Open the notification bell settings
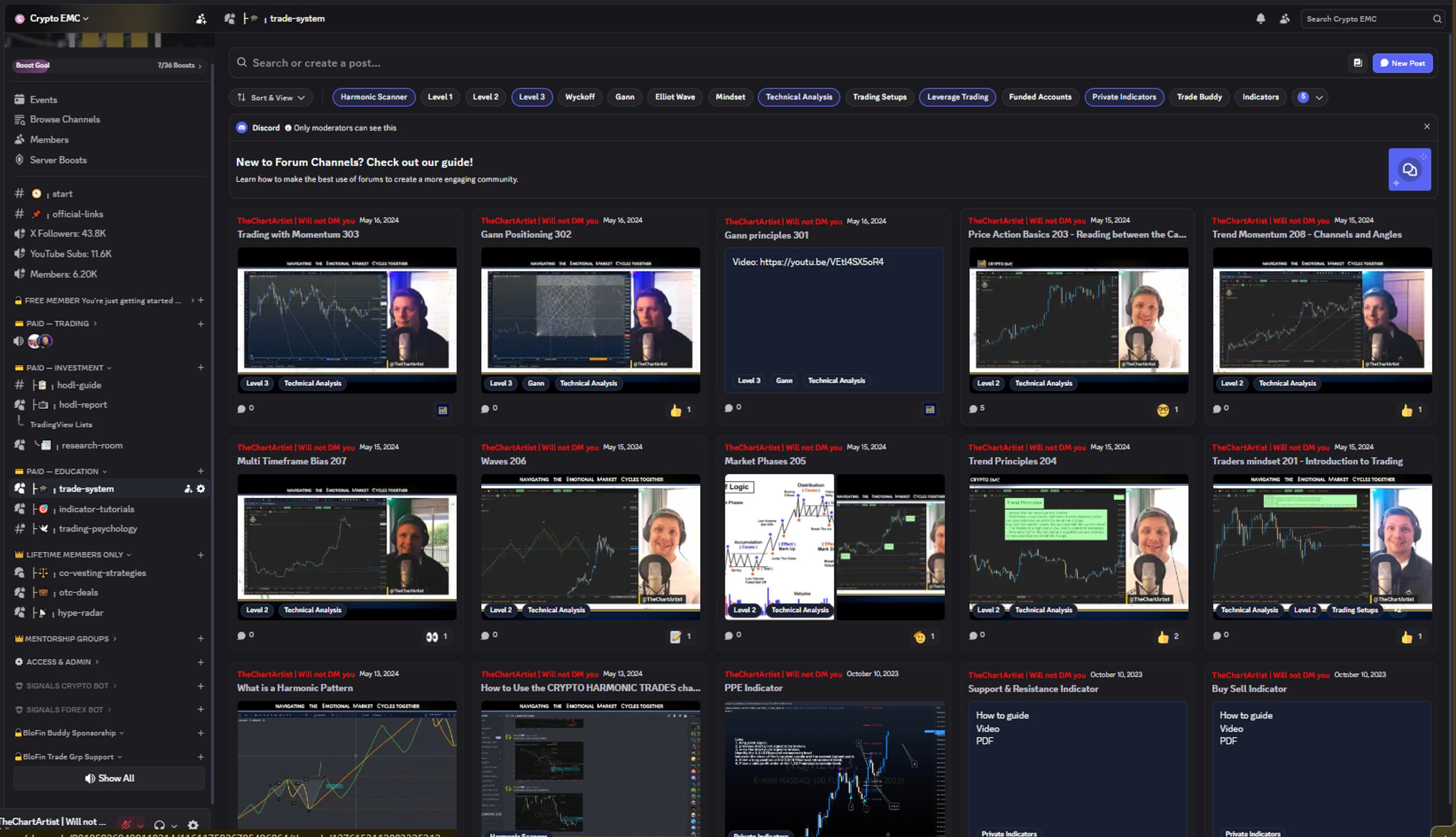The height and width of the screenshot is (837, 1456). 1260,19
